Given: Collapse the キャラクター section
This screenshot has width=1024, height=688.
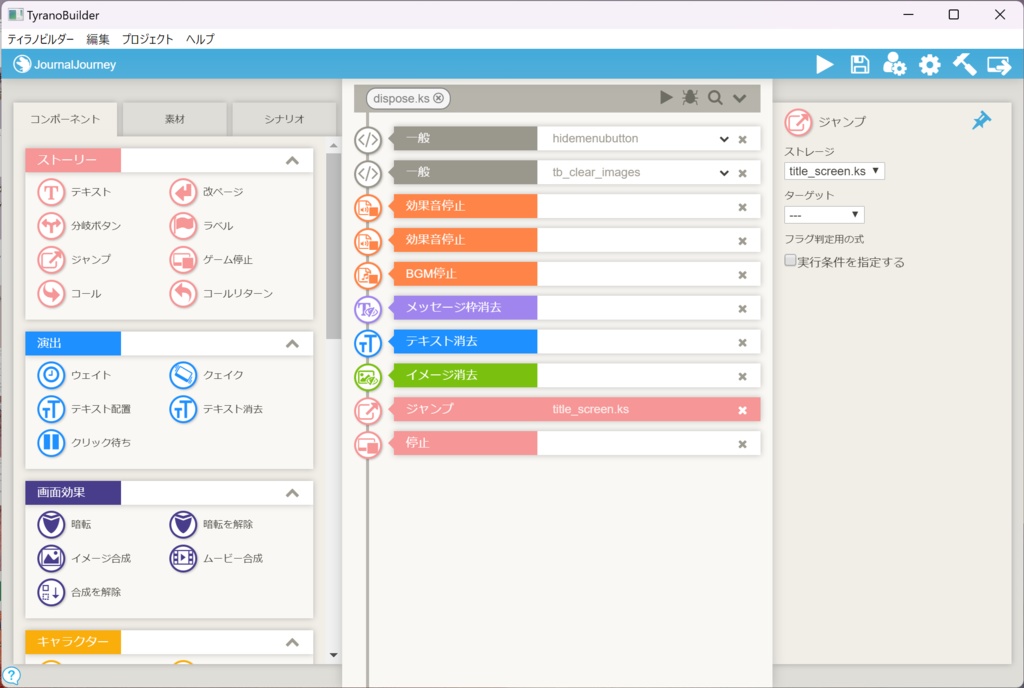Looking at the screenshot, I should pos(292,643).
